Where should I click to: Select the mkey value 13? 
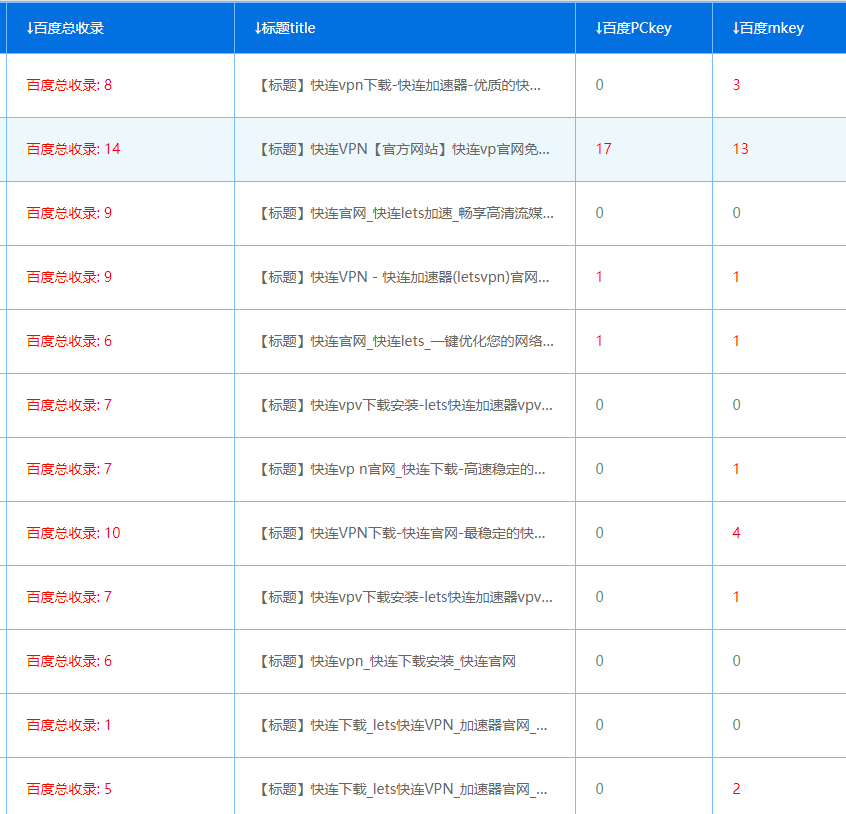tap(740, 149)
